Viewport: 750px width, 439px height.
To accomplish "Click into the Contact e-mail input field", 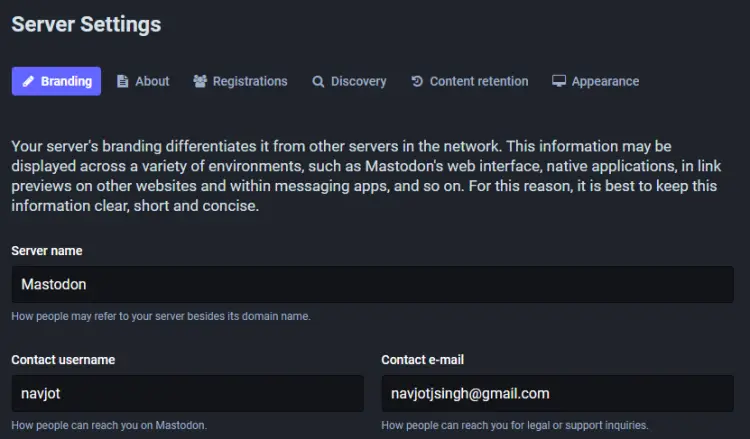I will [x=557, y=394].
